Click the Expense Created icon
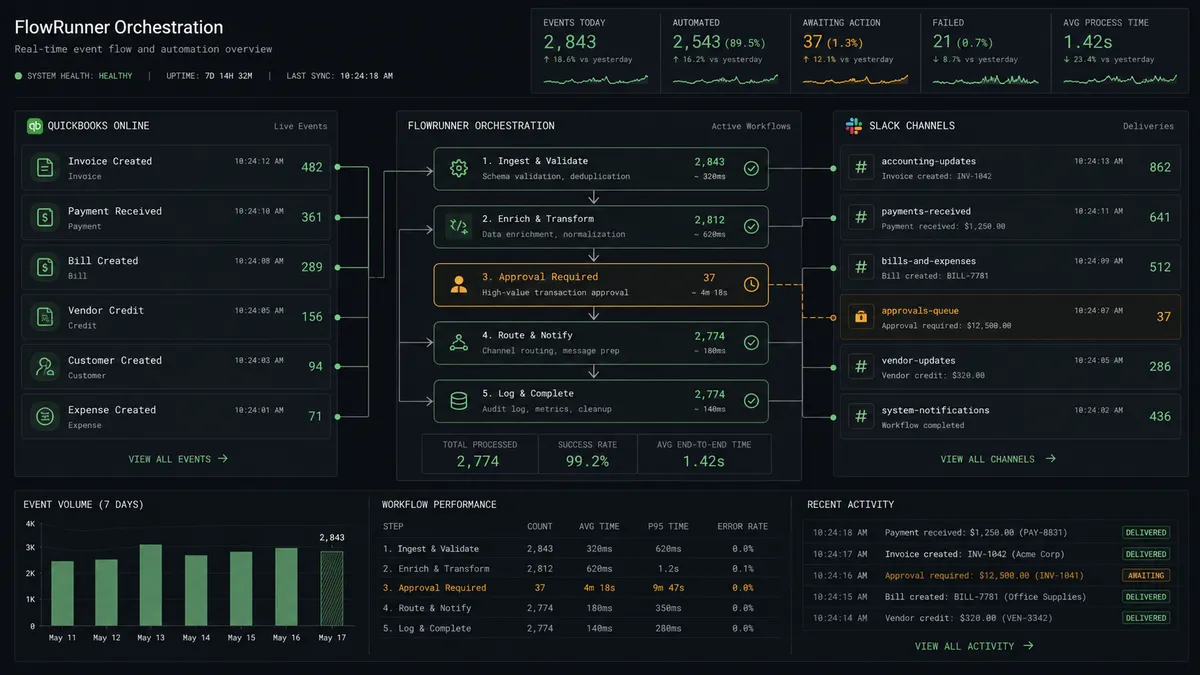The width and height of the screenshot is (1200, 675). [x=45, y=416]
